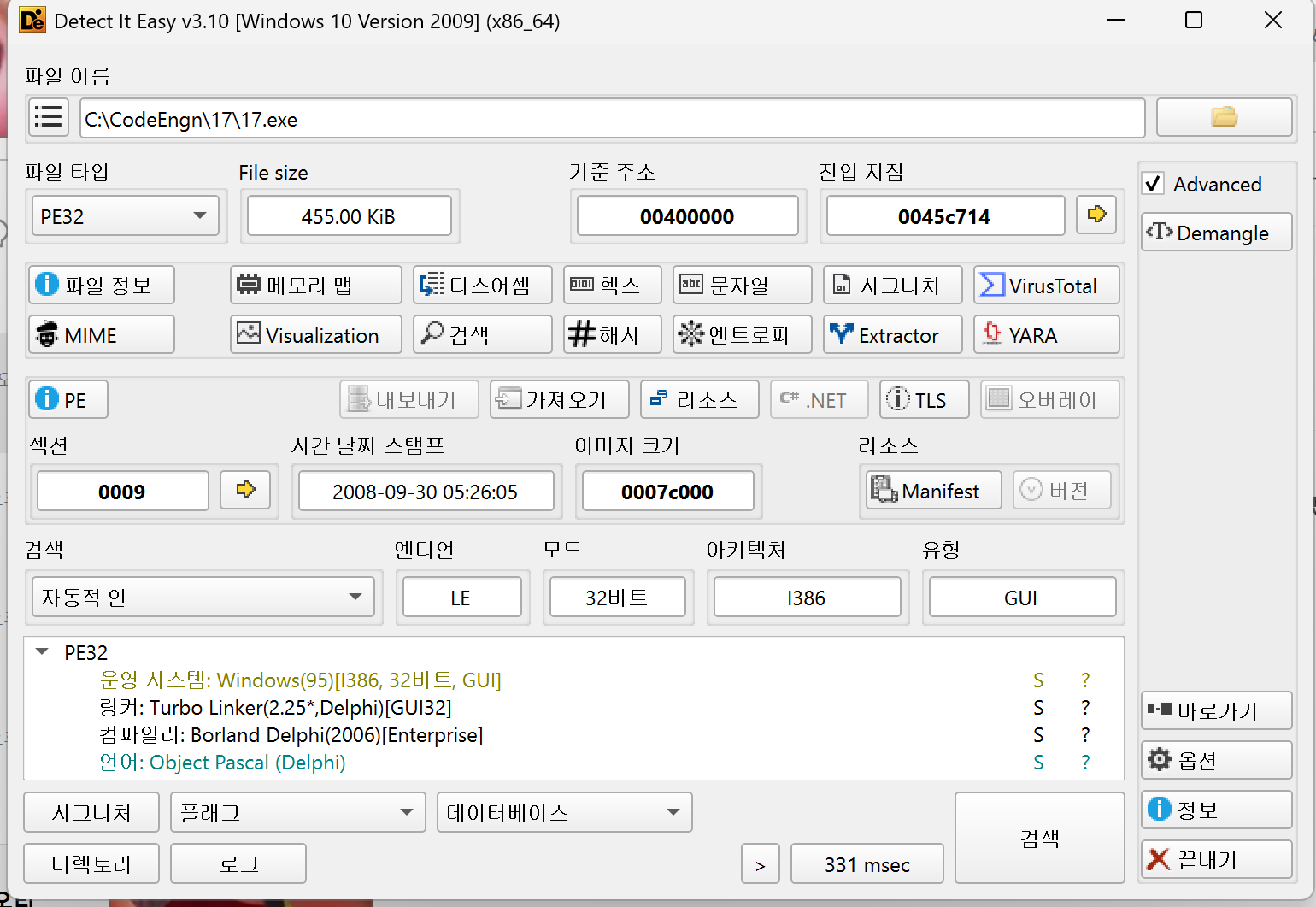Click bottom-left 시그니처 signatures button
The image size is (1316, 907).
point(91,812)
